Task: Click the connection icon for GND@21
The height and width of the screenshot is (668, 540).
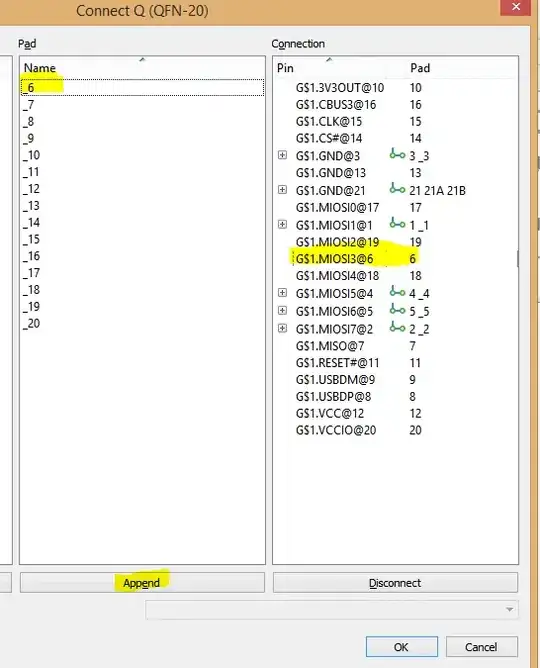Action: [x=397, y=188]
